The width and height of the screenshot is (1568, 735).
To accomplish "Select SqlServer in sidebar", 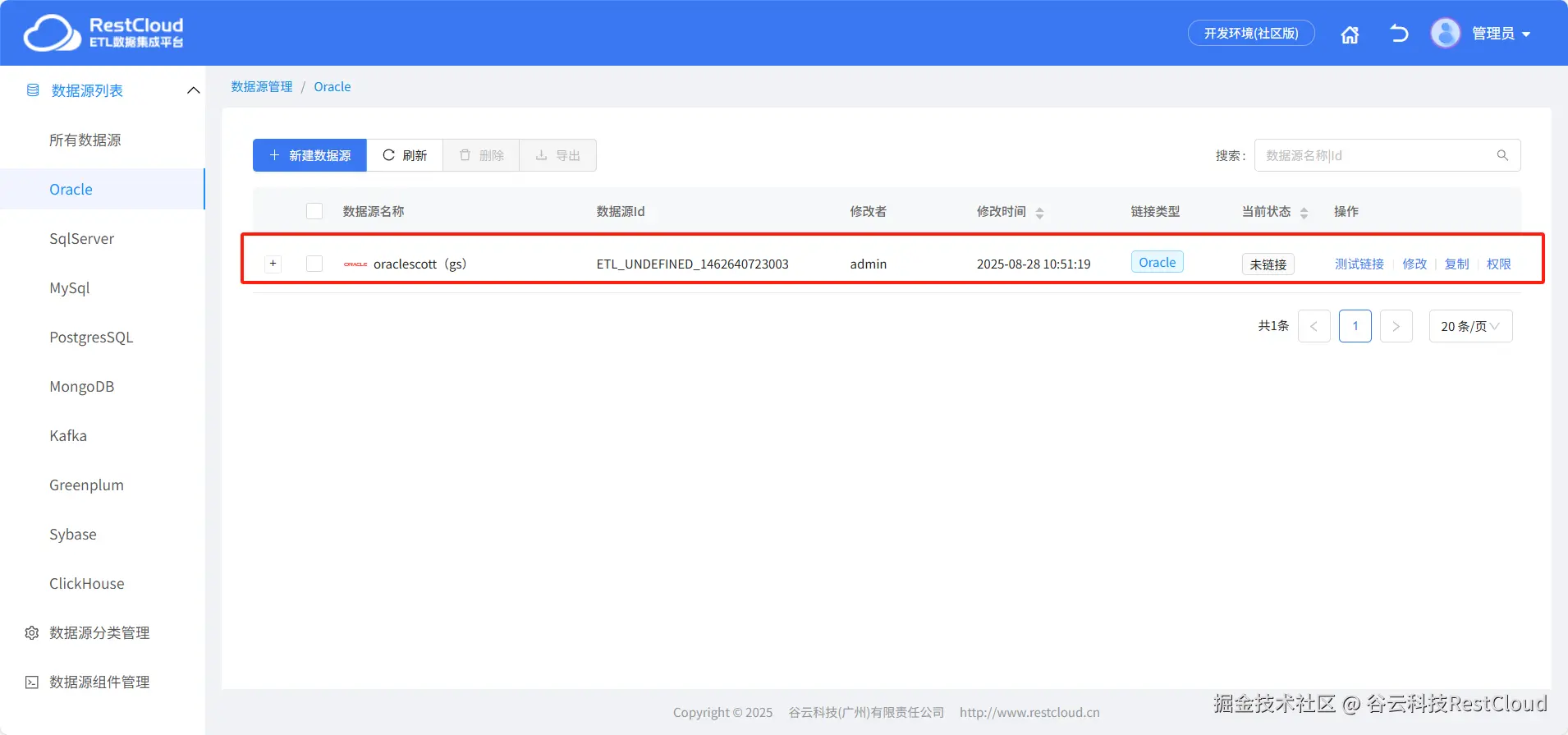I will pos(81,239).
